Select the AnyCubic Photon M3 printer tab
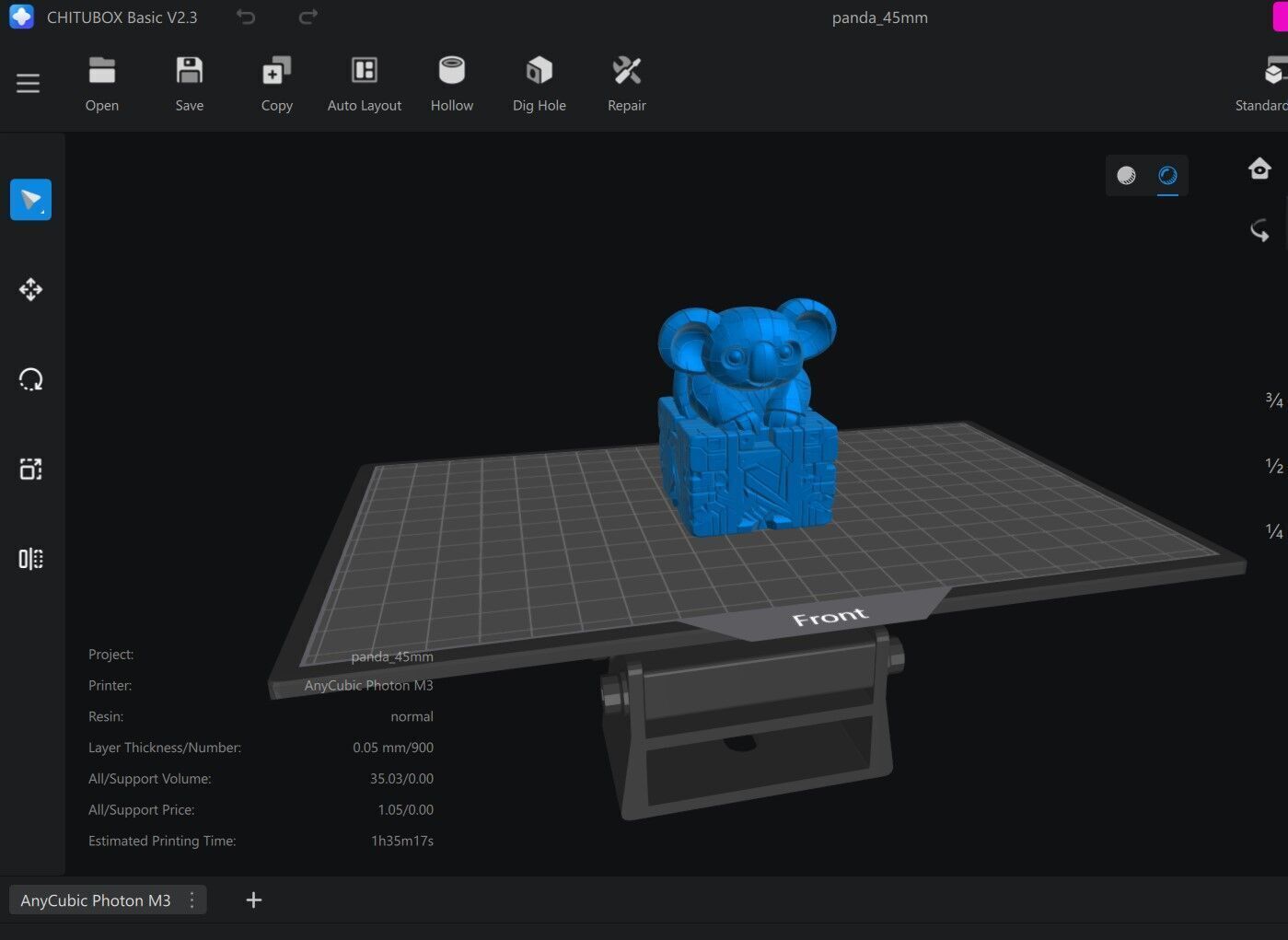This screenshot has width=1288, height=940. coord(96,900)
